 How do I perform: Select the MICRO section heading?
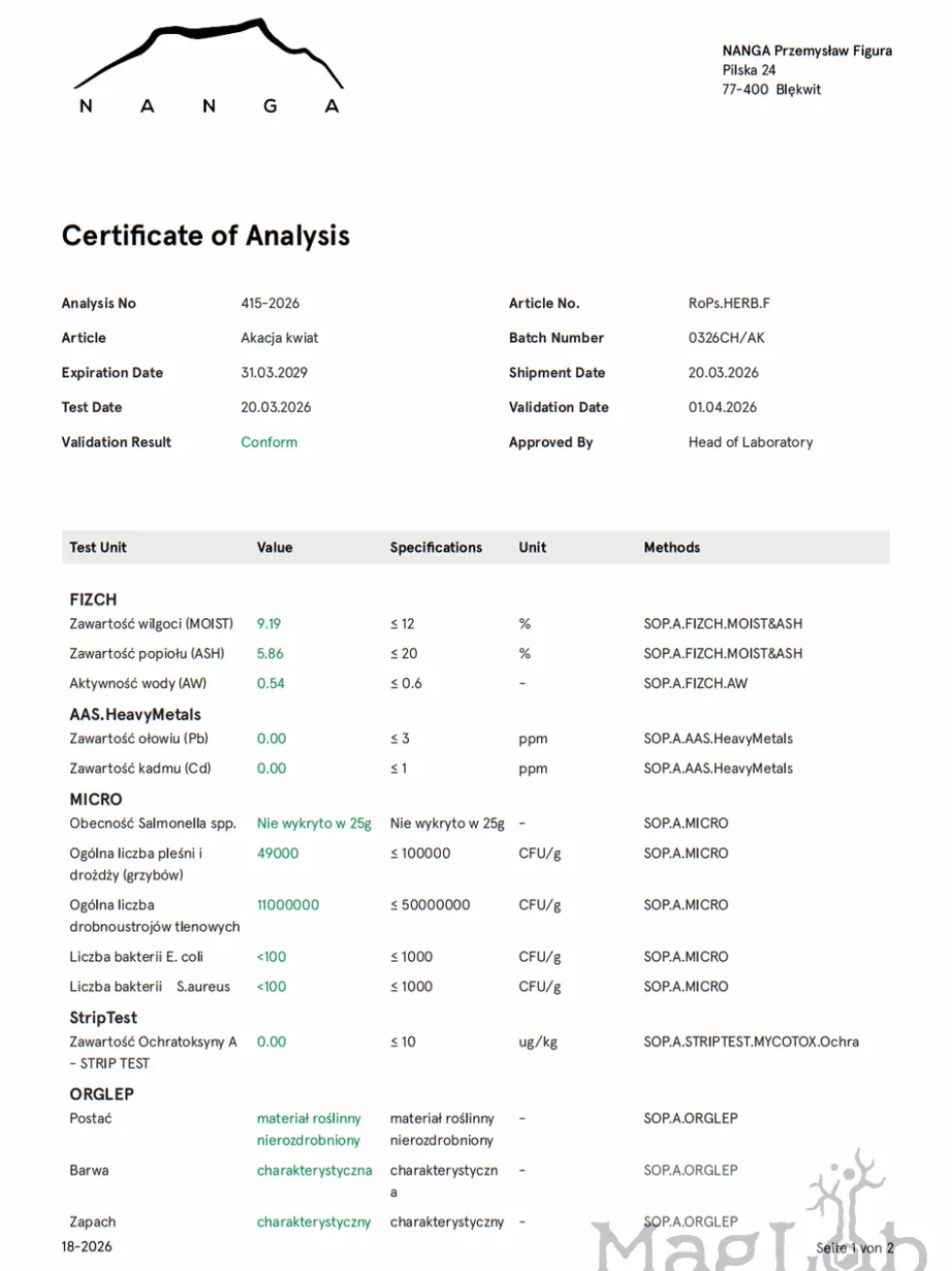(96, 799)
